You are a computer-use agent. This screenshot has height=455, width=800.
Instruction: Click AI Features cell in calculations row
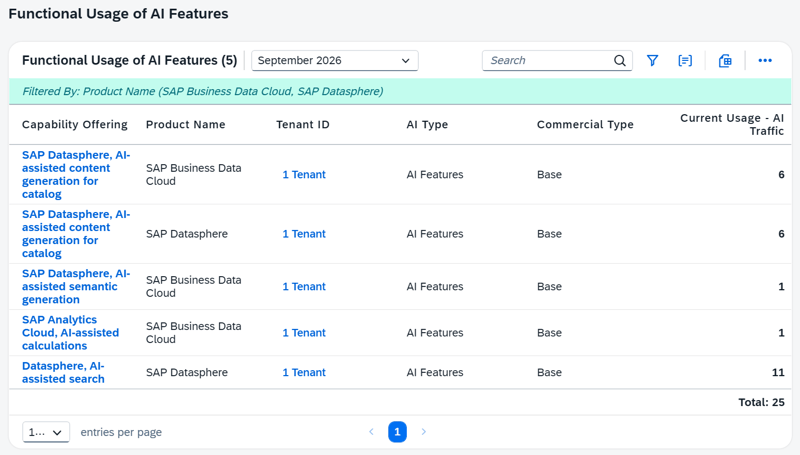(435, 333)
